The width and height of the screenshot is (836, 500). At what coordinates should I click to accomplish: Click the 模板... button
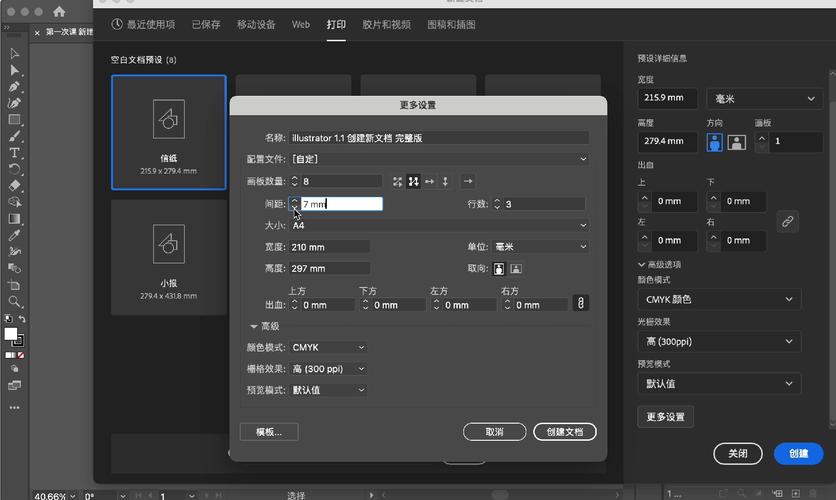pyautogui.click(x=269, y=432)
